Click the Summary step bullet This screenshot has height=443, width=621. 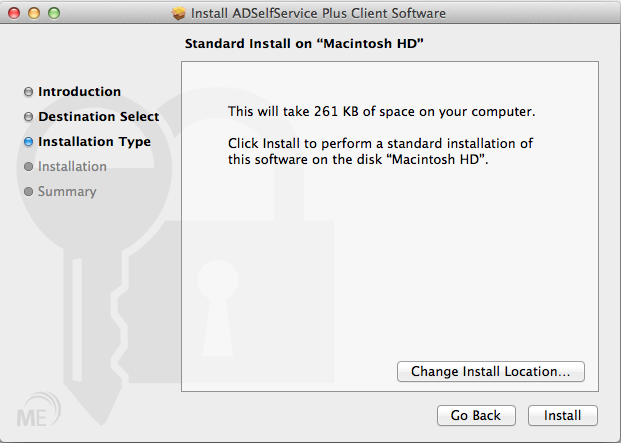tap(29, 192)
